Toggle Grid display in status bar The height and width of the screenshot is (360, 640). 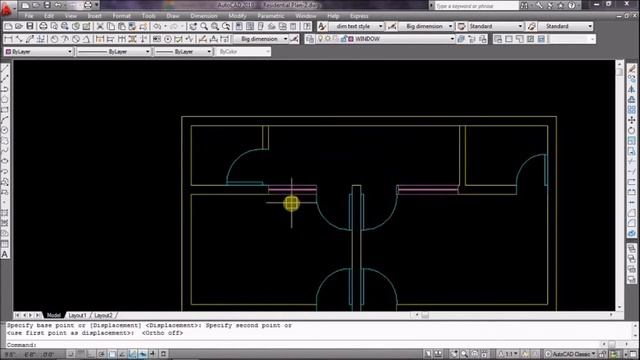tap(81, 354)
